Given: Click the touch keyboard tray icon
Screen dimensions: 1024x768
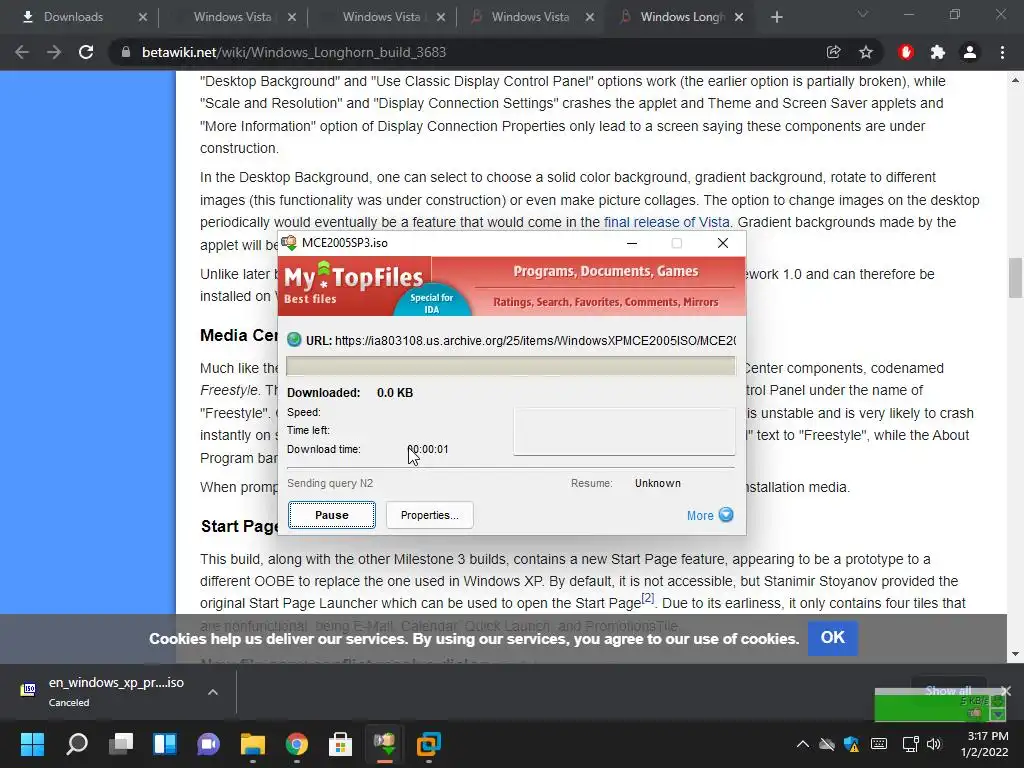Looking at the screenshot, I should pyautogui.click(x=879, y=744).
